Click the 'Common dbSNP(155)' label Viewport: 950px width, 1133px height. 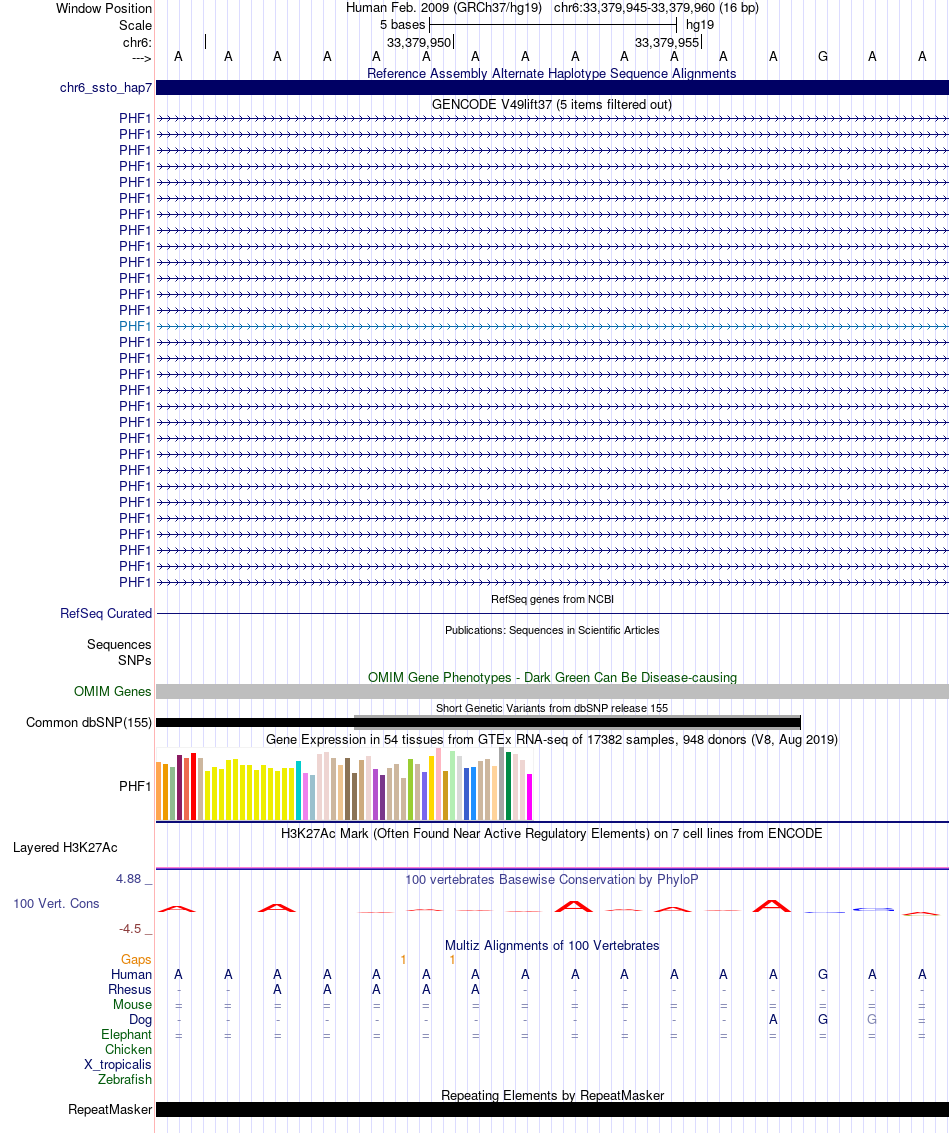tap(89, 723)
